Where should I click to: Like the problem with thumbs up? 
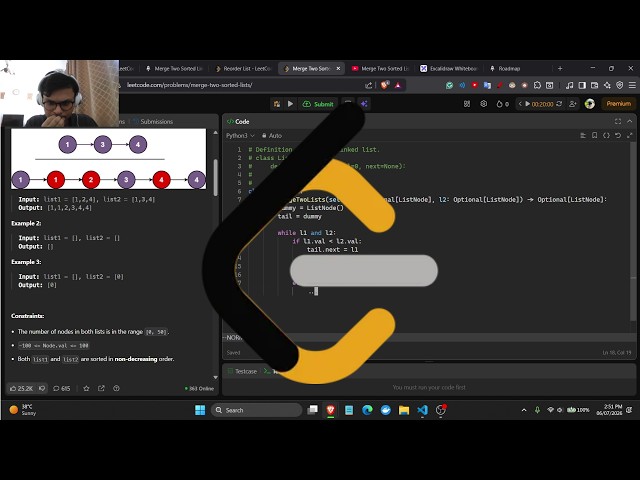click(21, 389)
